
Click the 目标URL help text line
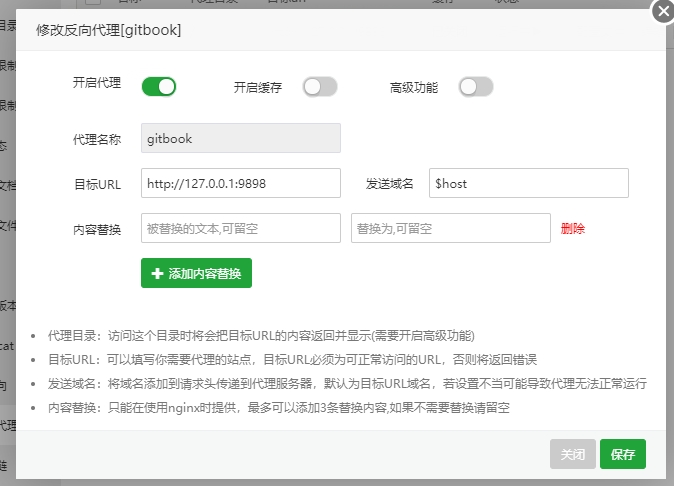292,359
